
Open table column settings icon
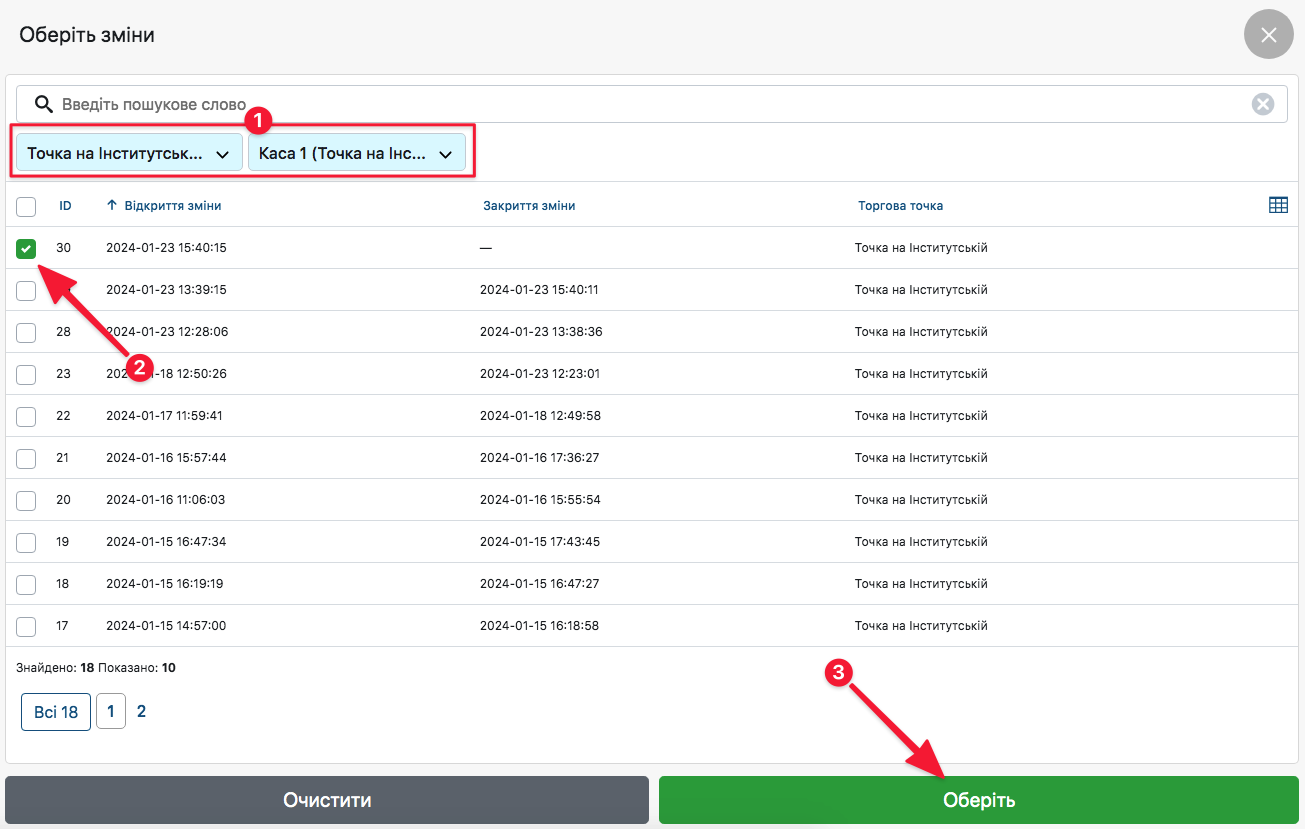[x=1277, y=205]
